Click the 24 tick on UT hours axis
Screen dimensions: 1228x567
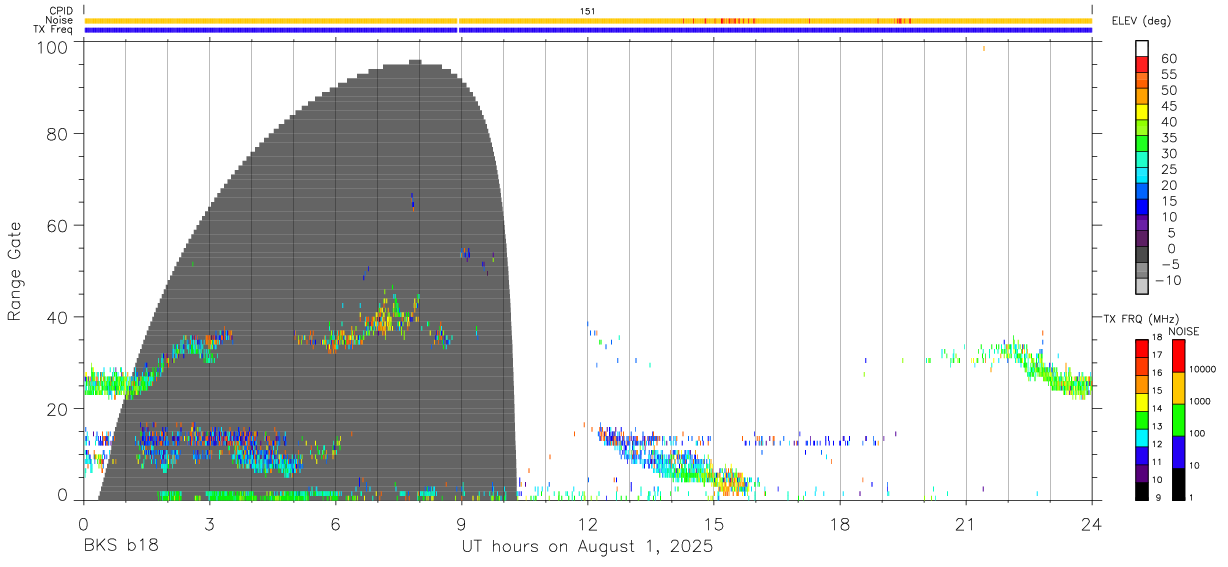coord(1092,523)
